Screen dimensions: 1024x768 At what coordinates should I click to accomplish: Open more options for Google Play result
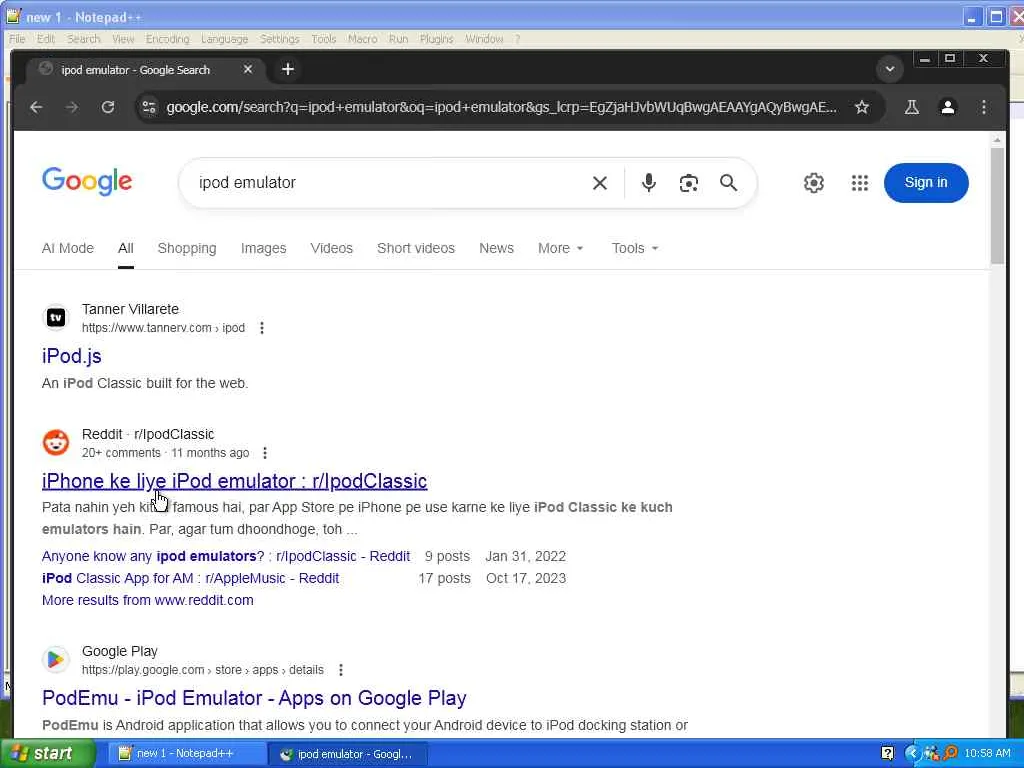(341, 670)
